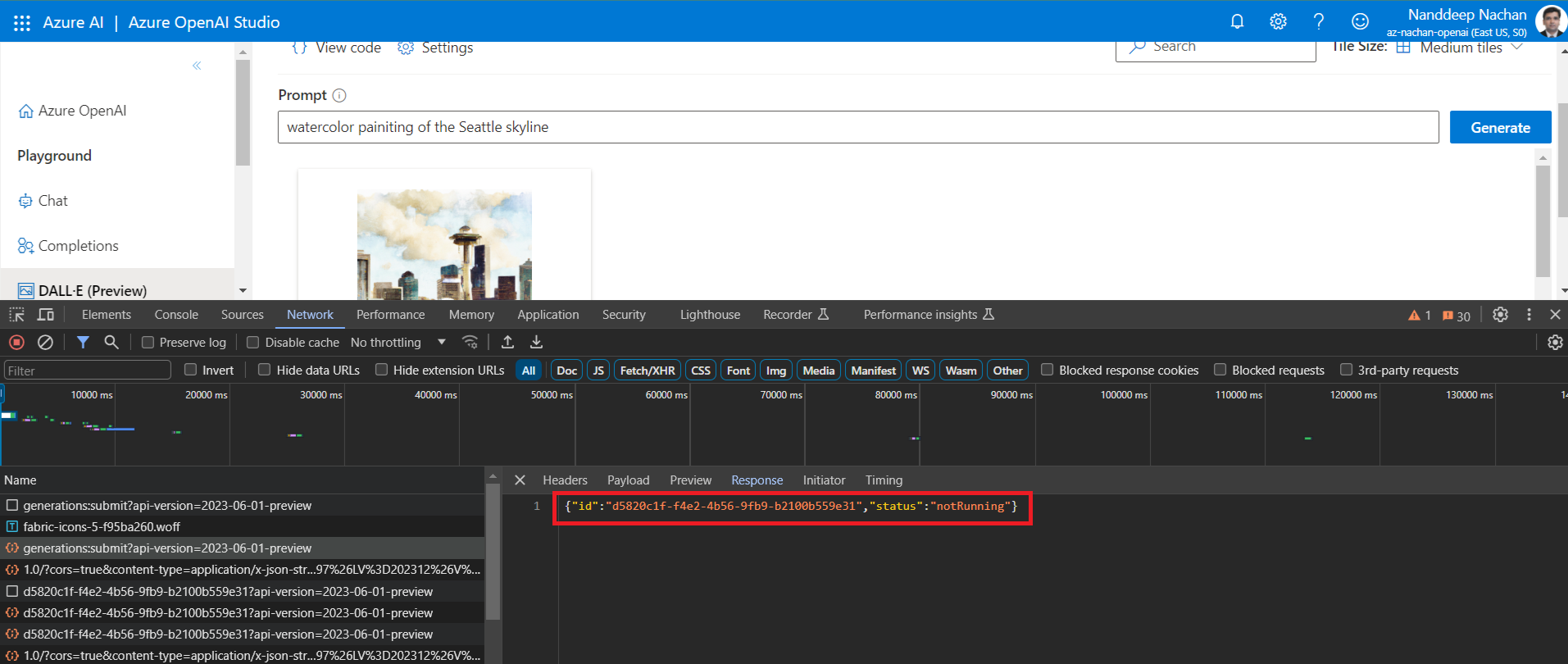
Task: Click the export HAR download icon
Action: [536, 342]
